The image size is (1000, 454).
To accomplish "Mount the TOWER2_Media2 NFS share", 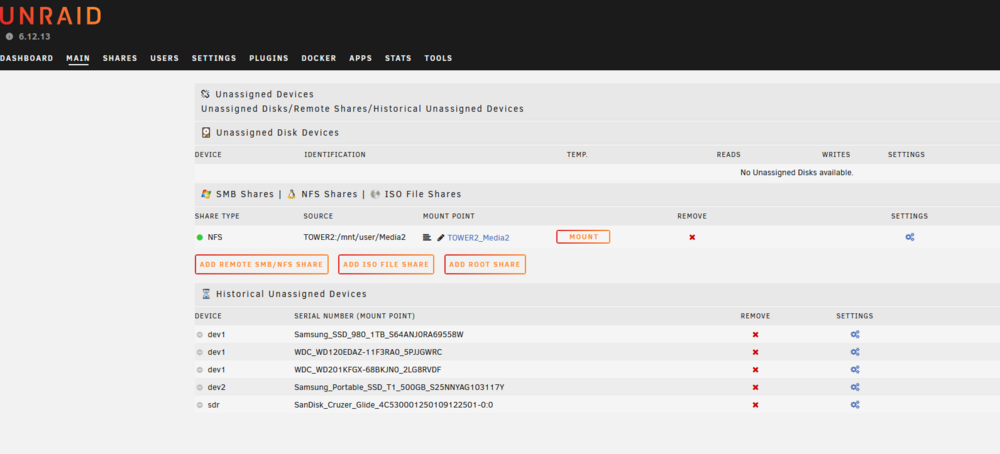I will pyautogui.click(x=584, y=237).
